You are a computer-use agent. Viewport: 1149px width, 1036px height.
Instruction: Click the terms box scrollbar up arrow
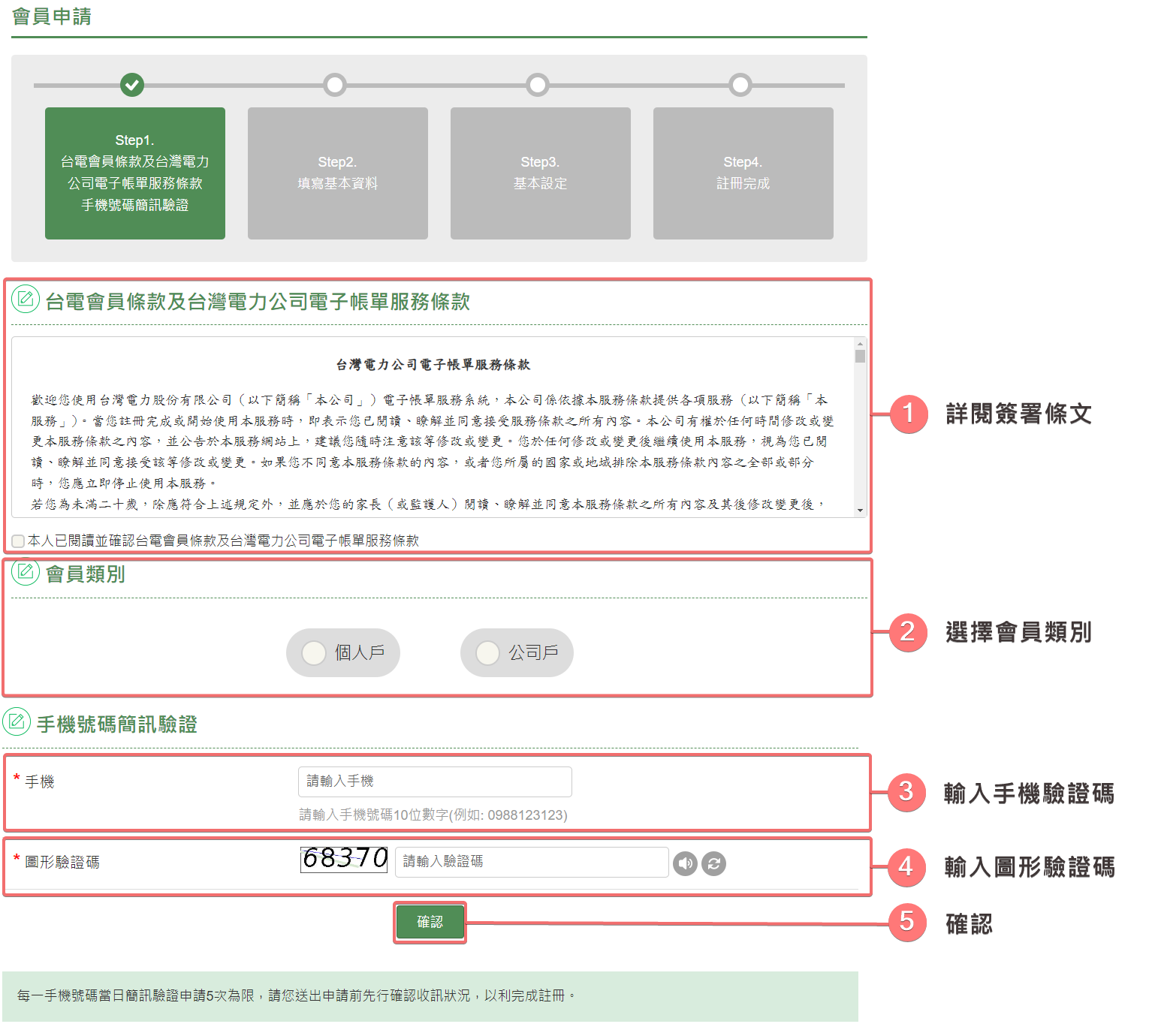pos(860,343)
